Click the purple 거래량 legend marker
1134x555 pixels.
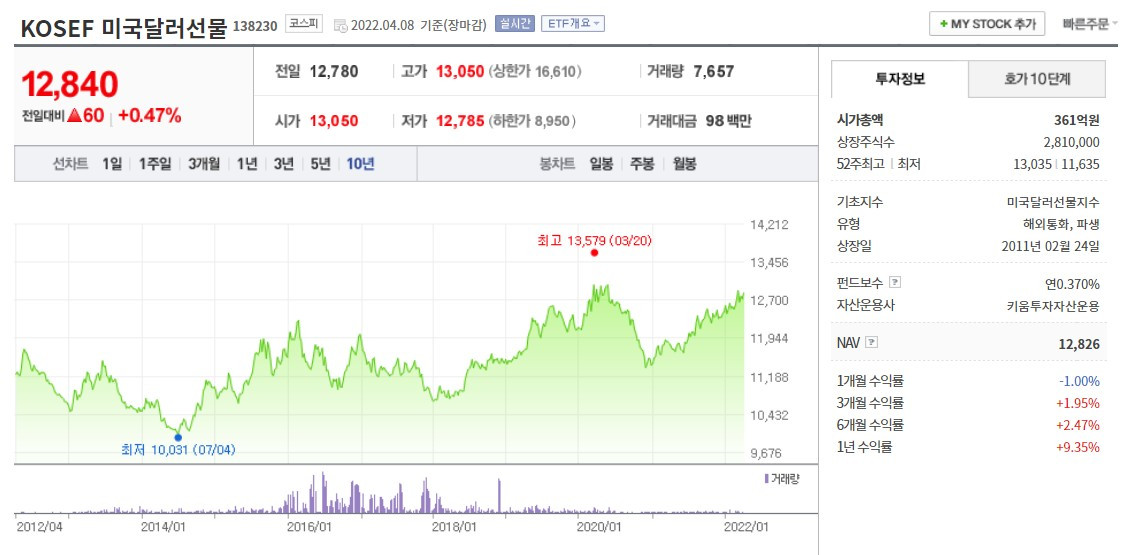click(766, 478)
